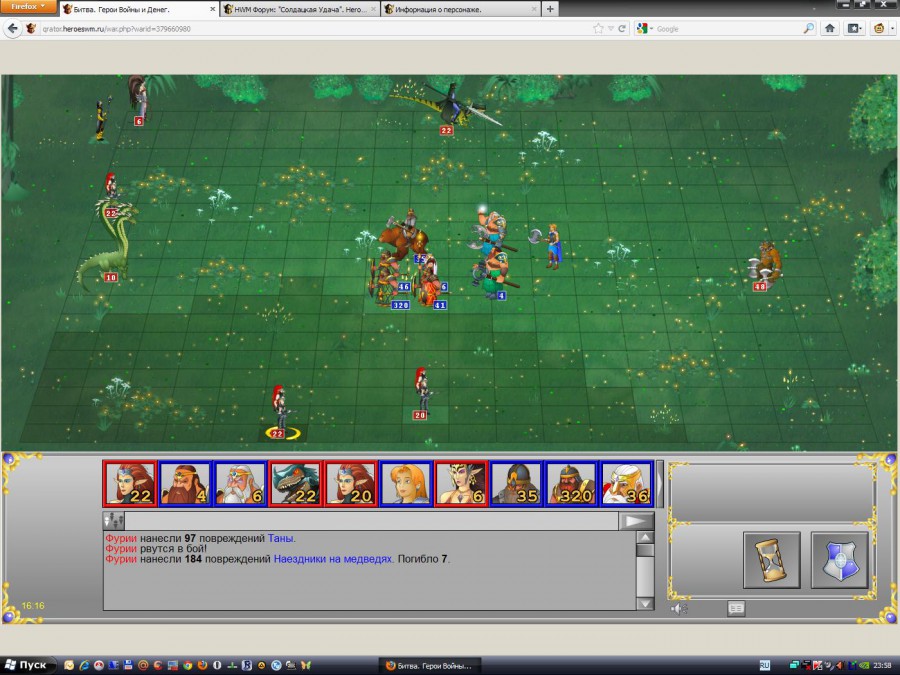900x675 pixels.
Task: Select the red-haired fury portrait with count 20
Action: (x=351, y=483)
